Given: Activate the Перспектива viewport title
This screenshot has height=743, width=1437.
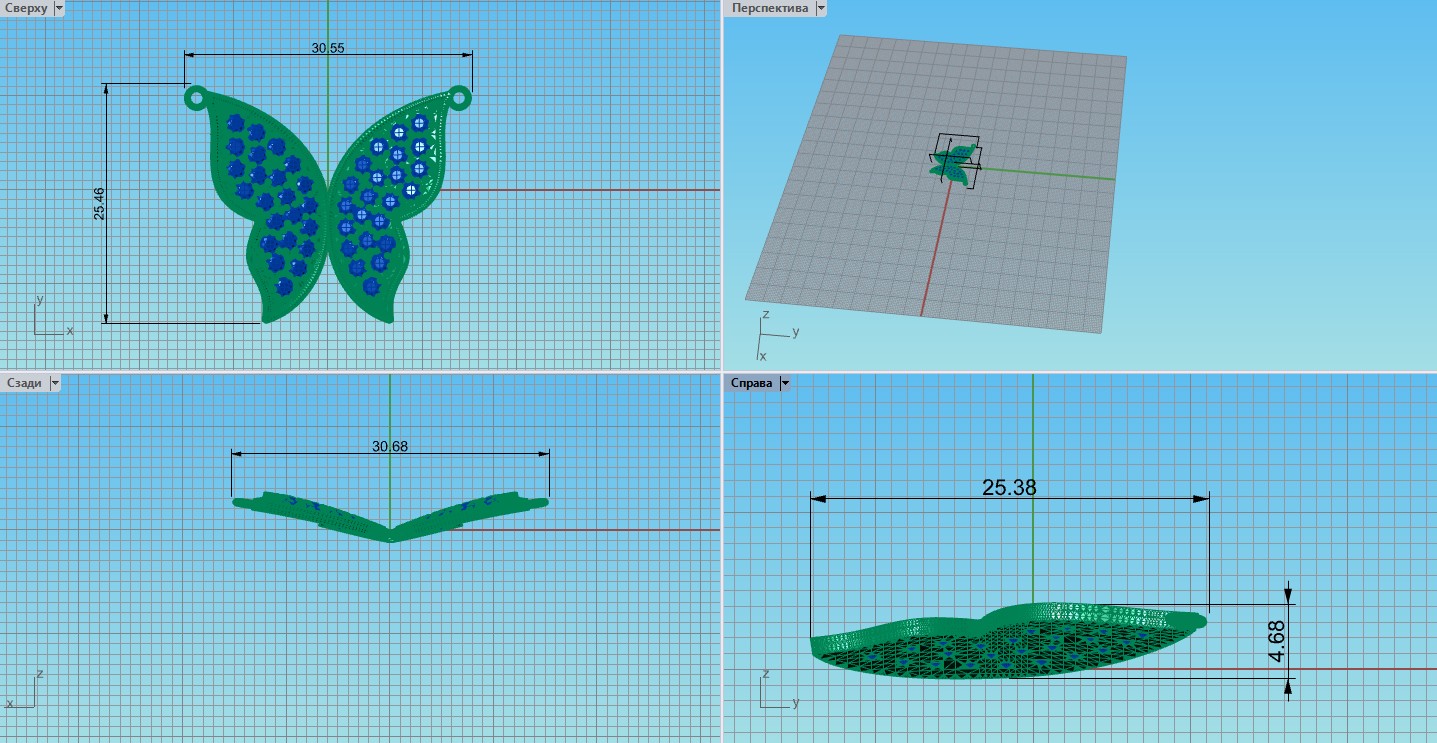Looking at the screenshot, I should coord(770,8).
